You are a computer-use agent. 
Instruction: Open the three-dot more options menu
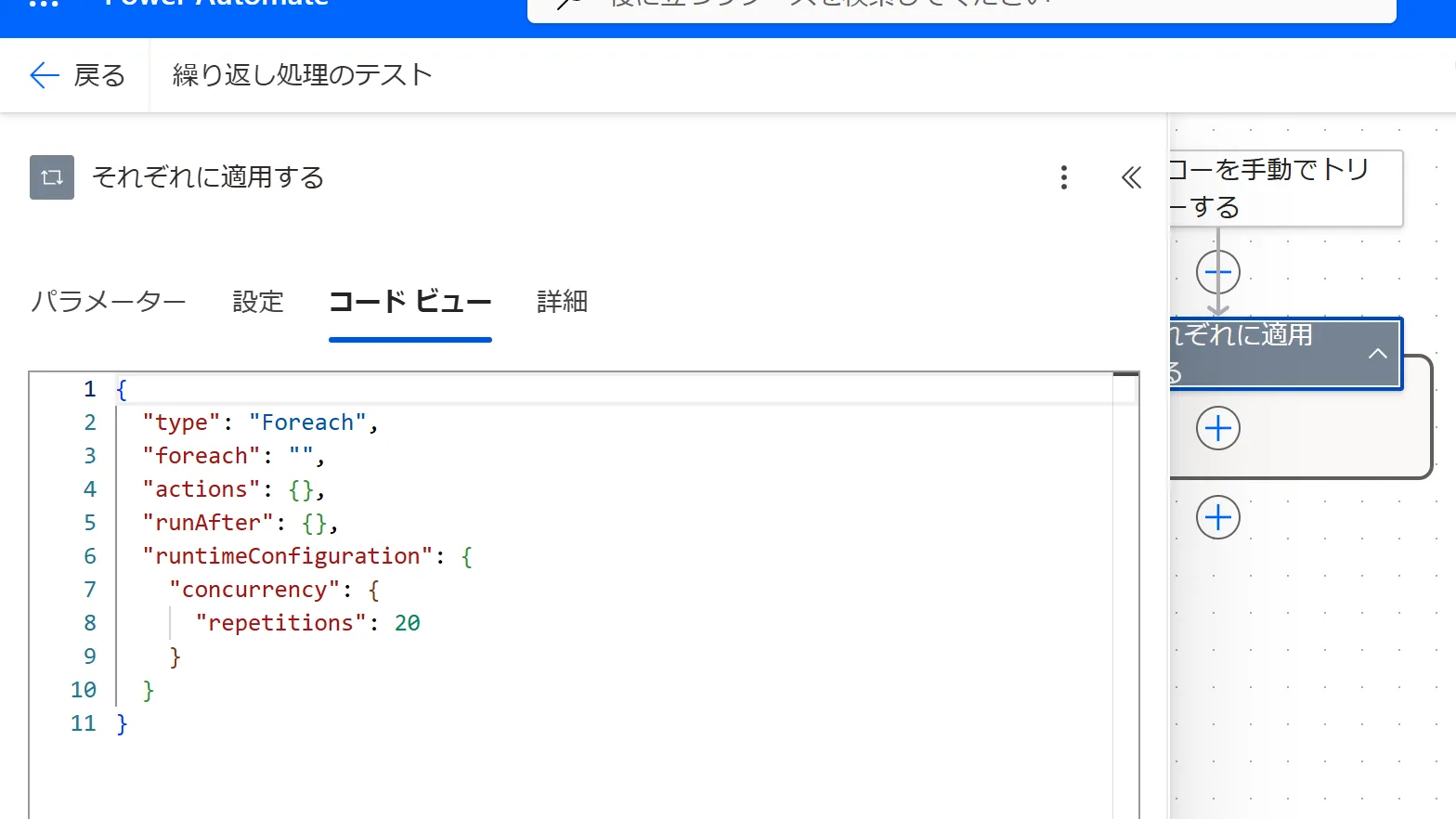click(1064, 177)
